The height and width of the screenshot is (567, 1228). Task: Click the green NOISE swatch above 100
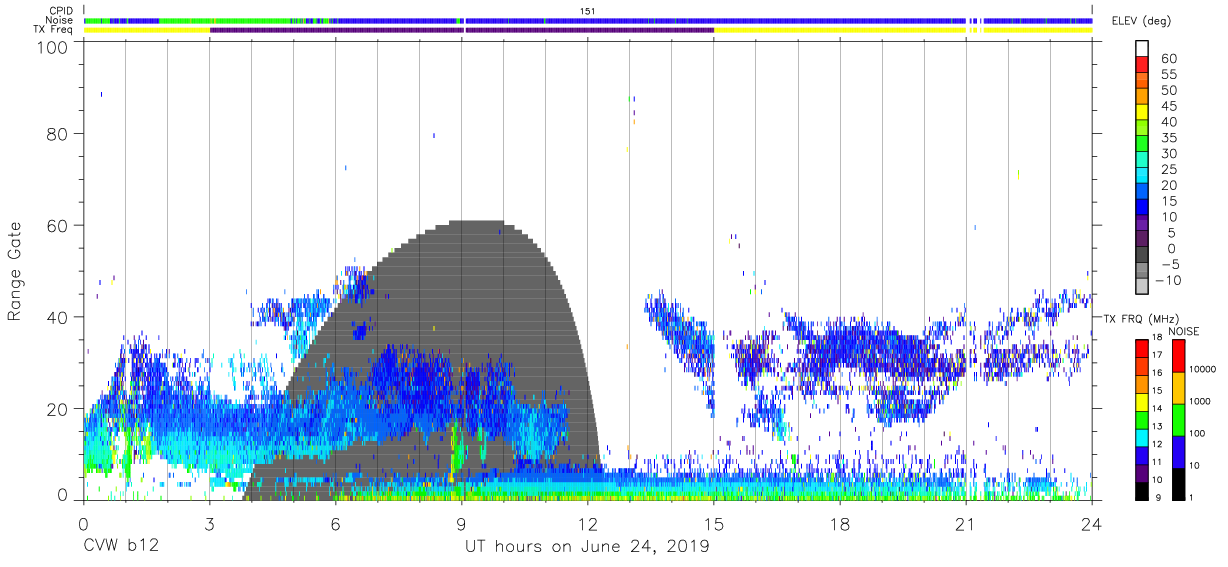(x=1178, y=419)
